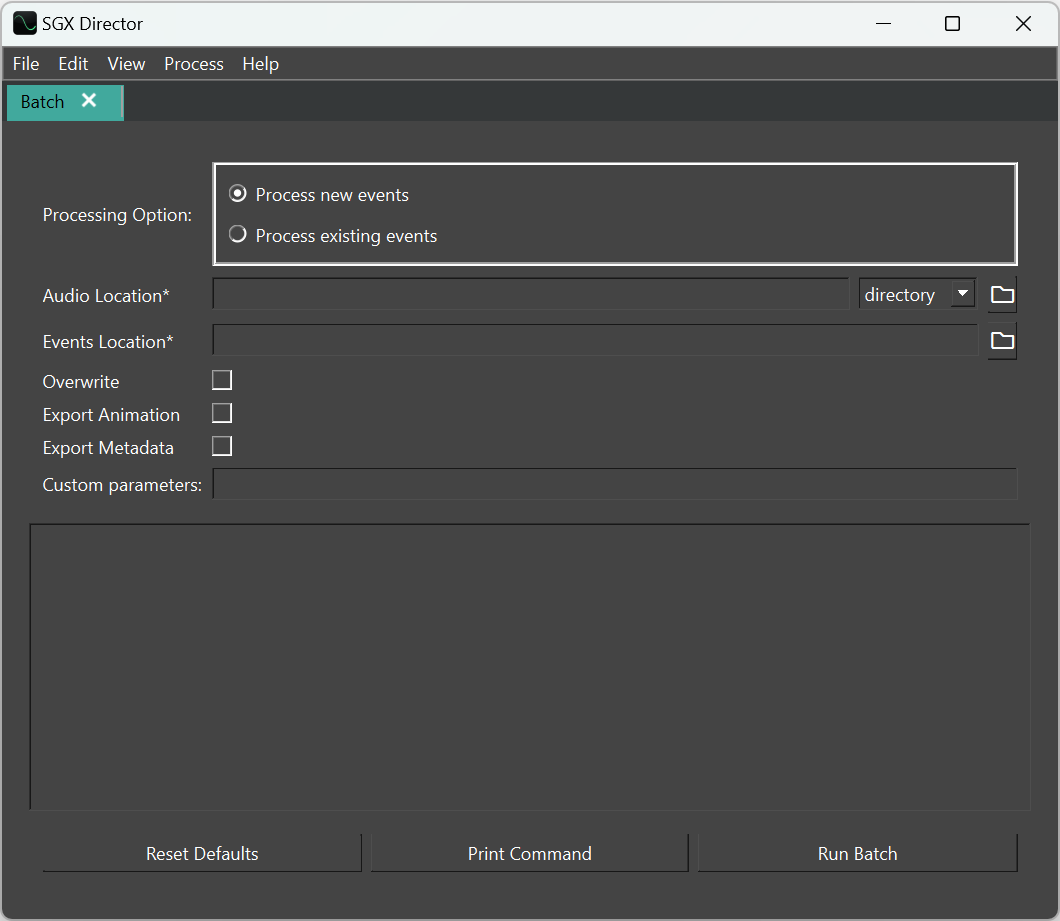The image size is (1060, 921).
Task: Open the folder browser for Events Location
Action: click(1002, 341)
